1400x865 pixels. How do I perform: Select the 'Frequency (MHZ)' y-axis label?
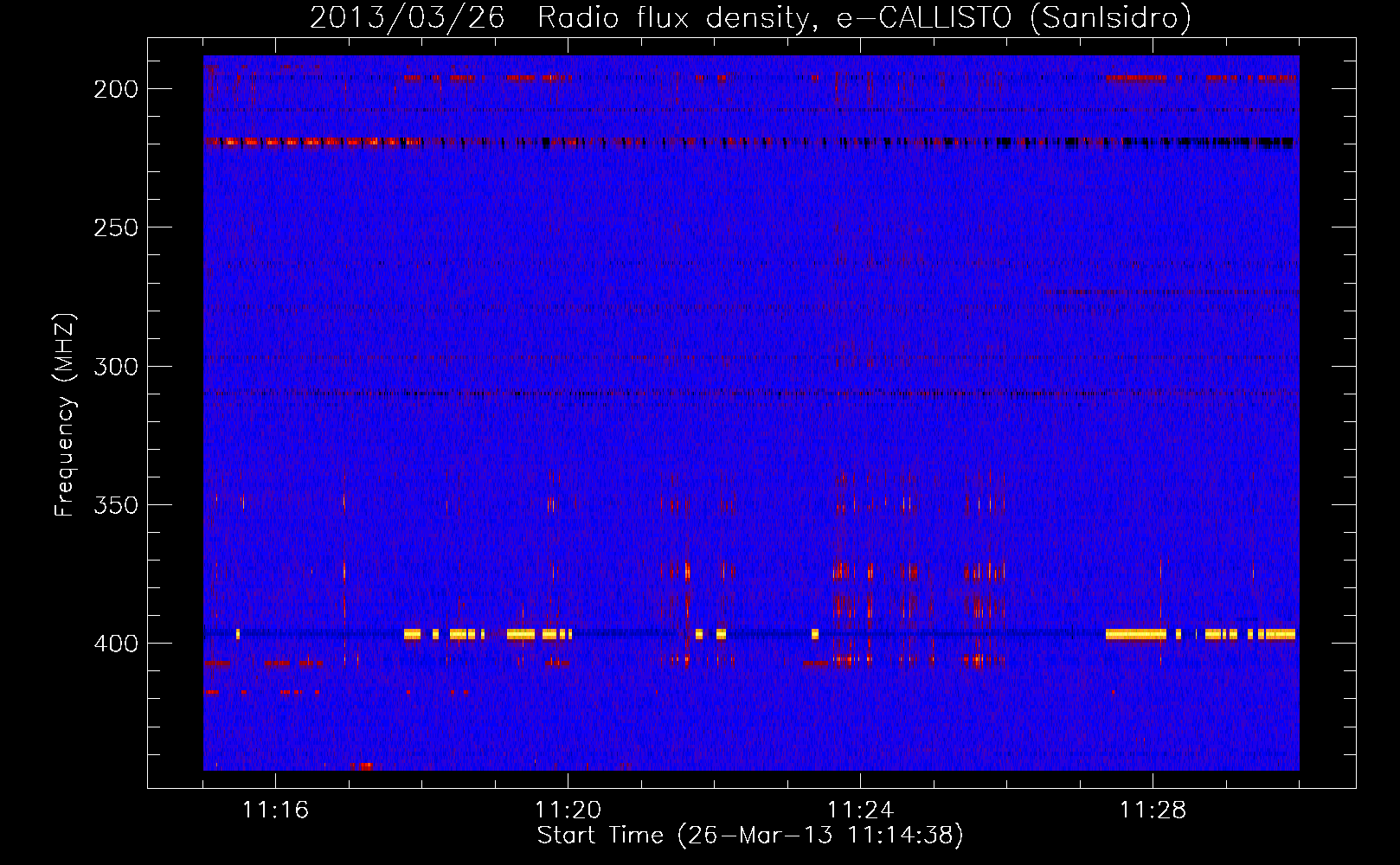pyautogui.click(x=66, y=414)
